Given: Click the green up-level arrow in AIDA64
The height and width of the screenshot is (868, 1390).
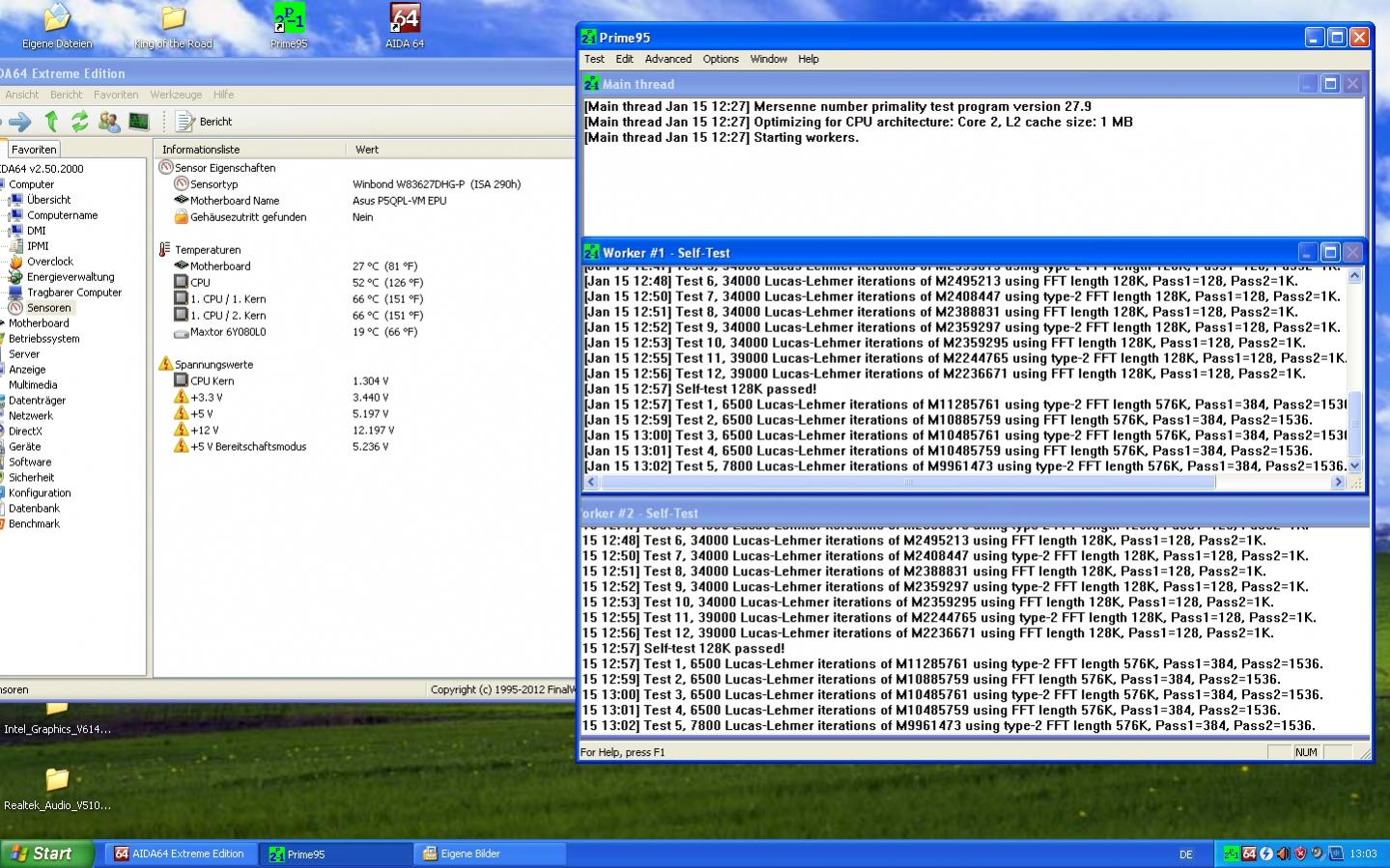Looking at the screenshot, I should (x=51, y=122).
